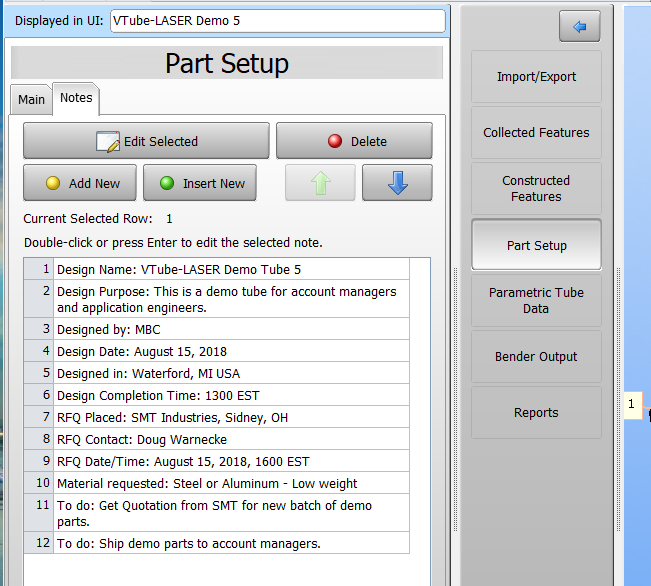This screenshot has width=651, height=586.
Task: Open Bender Output menu
Action: [536, 356]
